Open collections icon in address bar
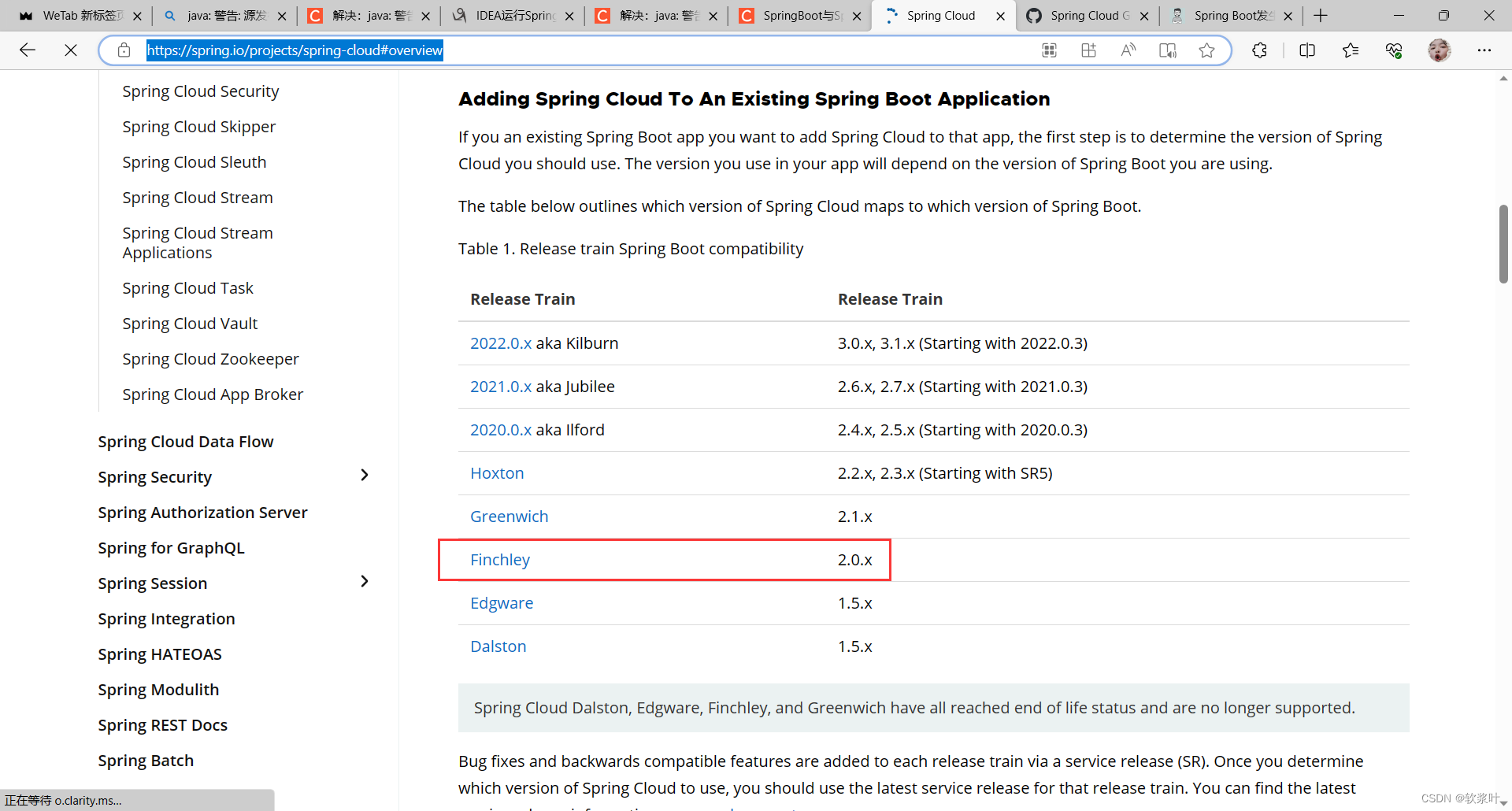Viewport: 1512px width, 811px height. coord(1088,50)
